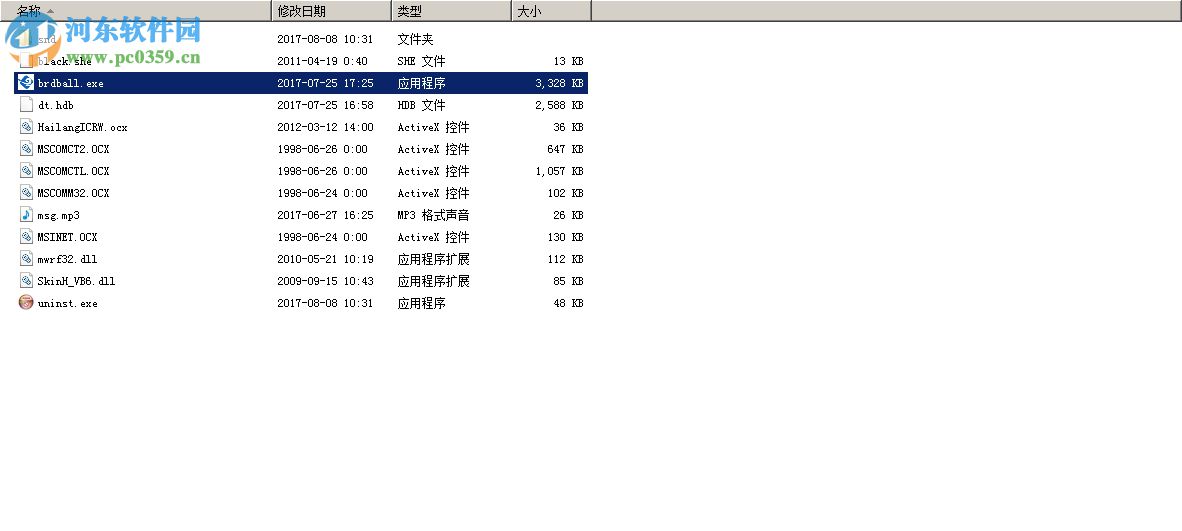Sort by the 修改日期 column header
The height and width of the screenshot is (531, 1182).
[x=332, y=11]
